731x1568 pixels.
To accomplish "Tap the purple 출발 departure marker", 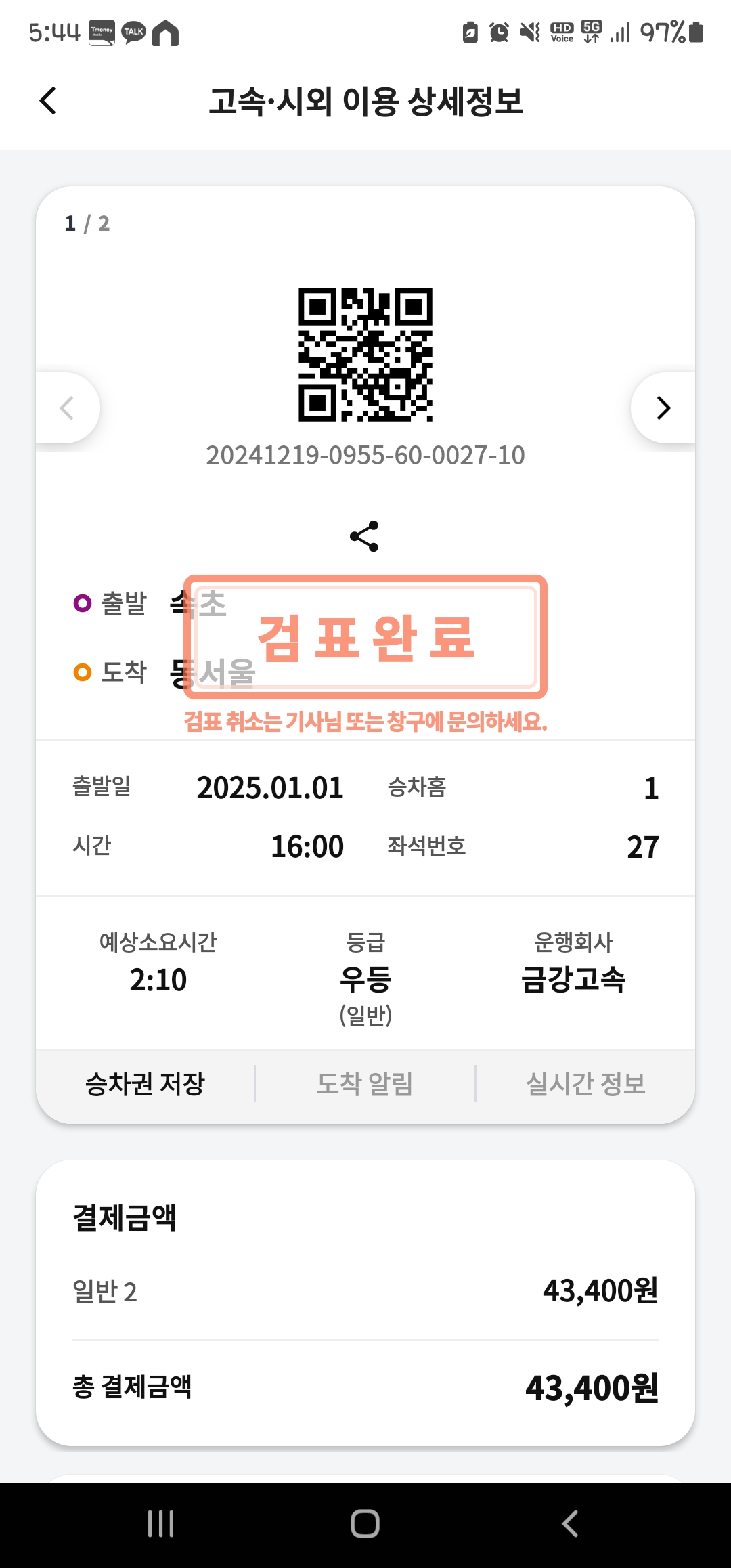I will tap(83, 603).
